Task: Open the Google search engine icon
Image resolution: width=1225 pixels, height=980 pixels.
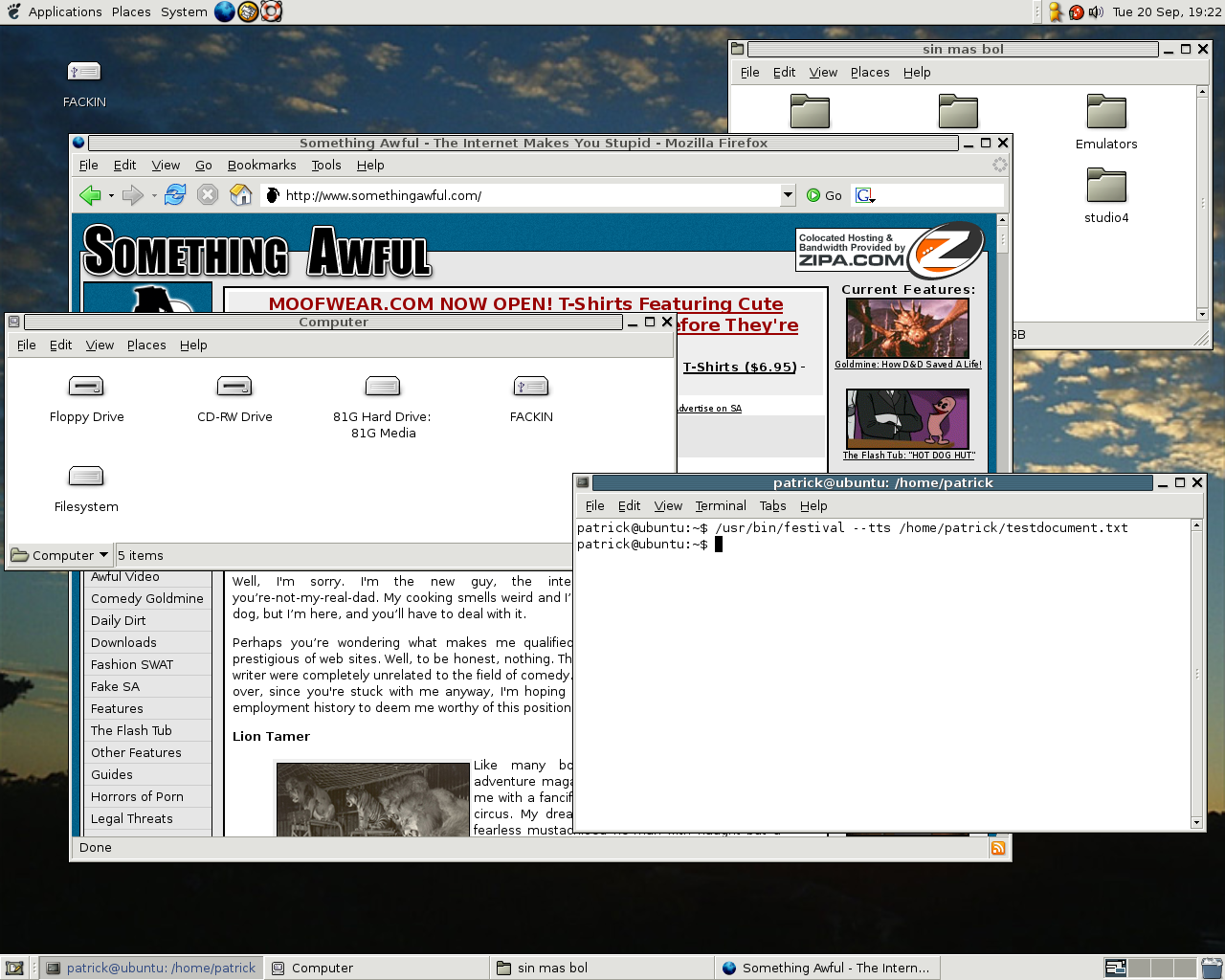Action: tap(865, 195)
